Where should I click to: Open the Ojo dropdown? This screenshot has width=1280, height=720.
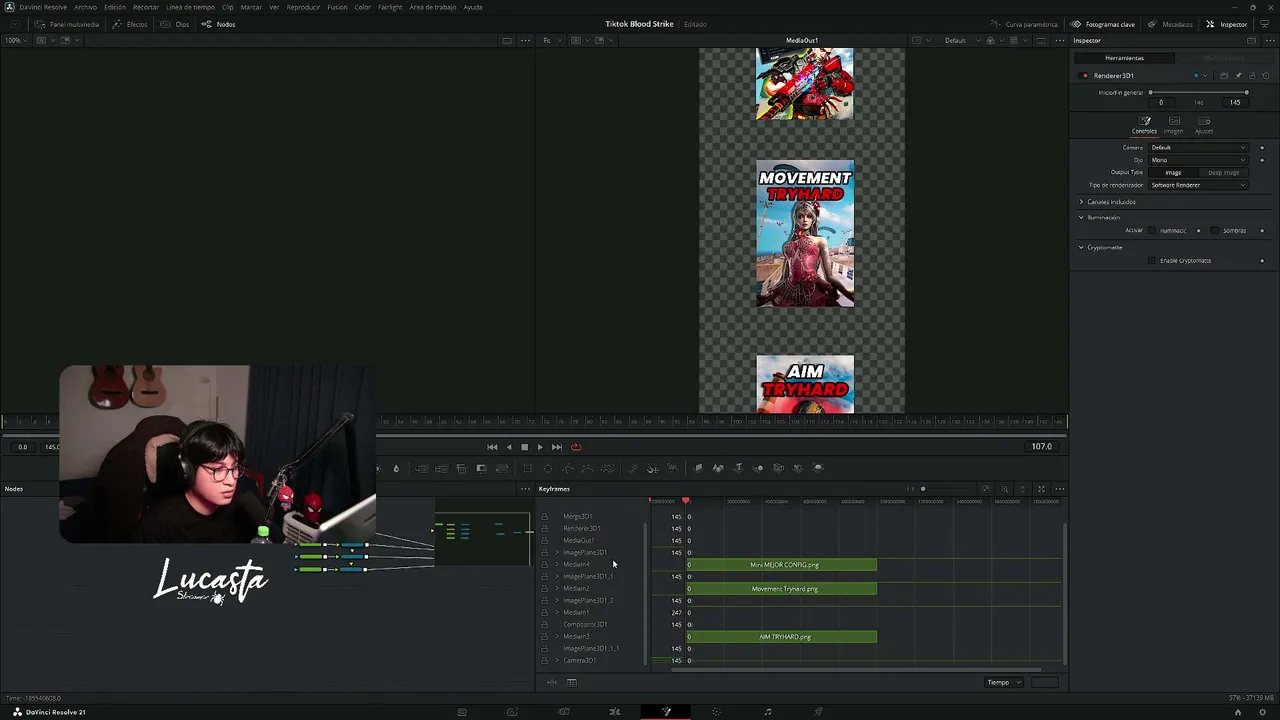pos(1198,160)
